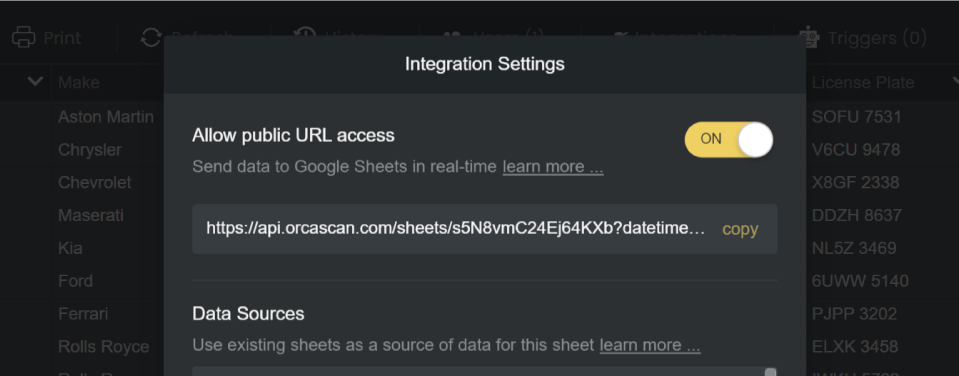Screen dimensions: 959x376
Task: Copy the Google Sheets API URL
Action: [740, 229]
